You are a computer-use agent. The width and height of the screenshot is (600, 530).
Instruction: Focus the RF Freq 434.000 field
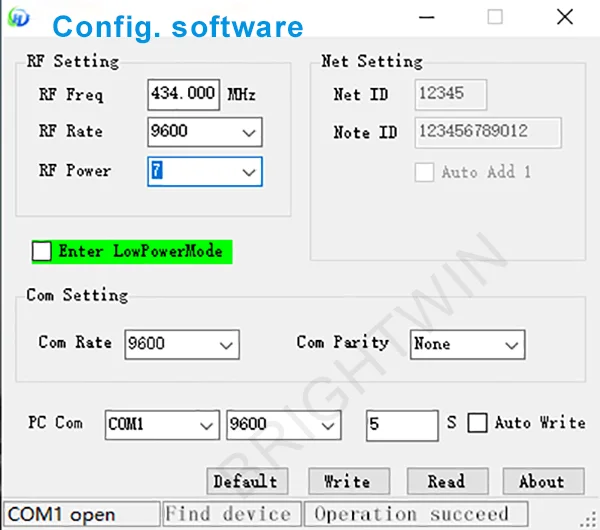pyautogui.click(x=184, y=95)
